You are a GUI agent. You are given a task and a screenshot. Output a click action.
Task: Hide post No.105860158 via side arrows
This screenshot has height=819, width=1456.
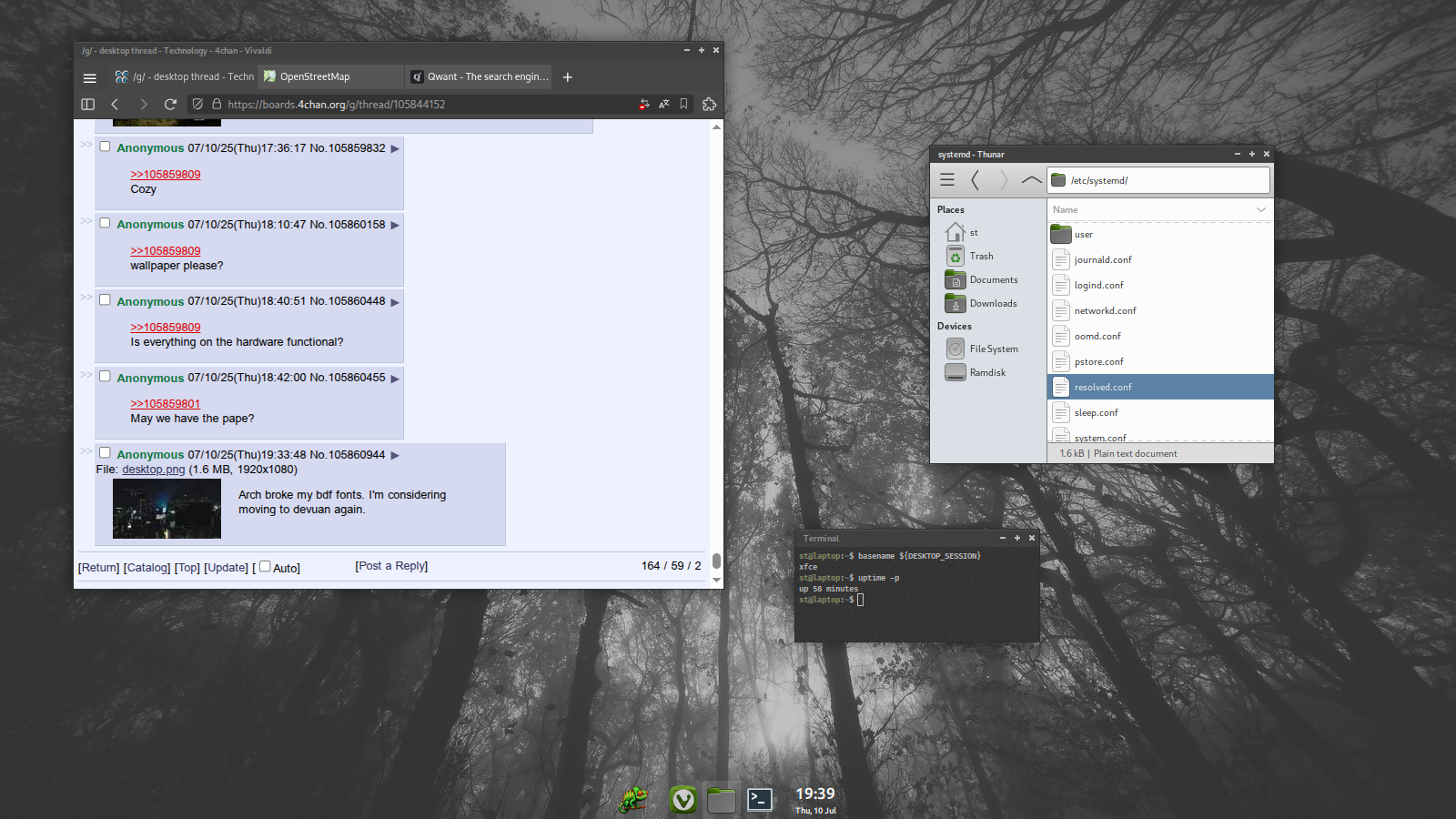(86, 220)
